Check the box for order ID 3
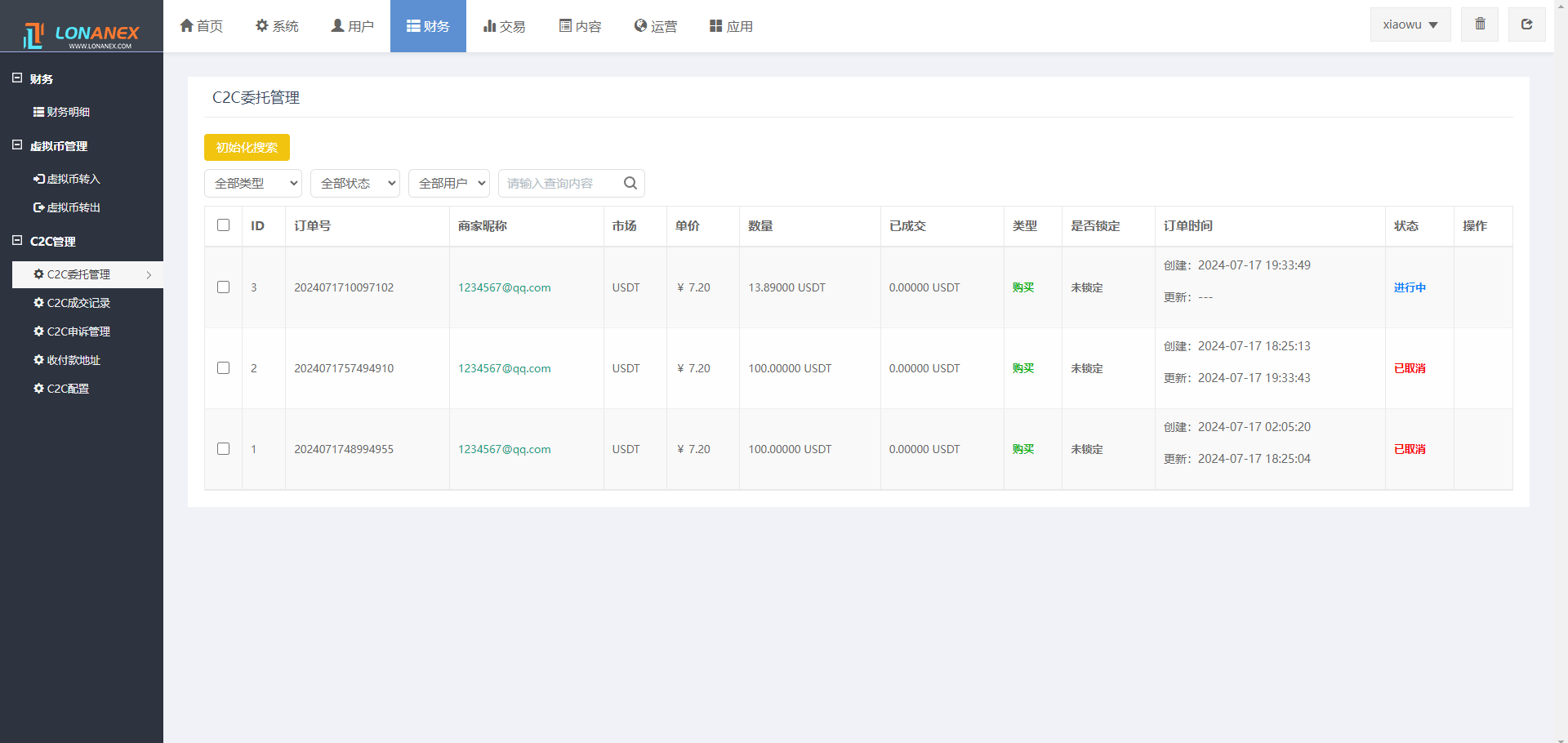 (223, 287)
